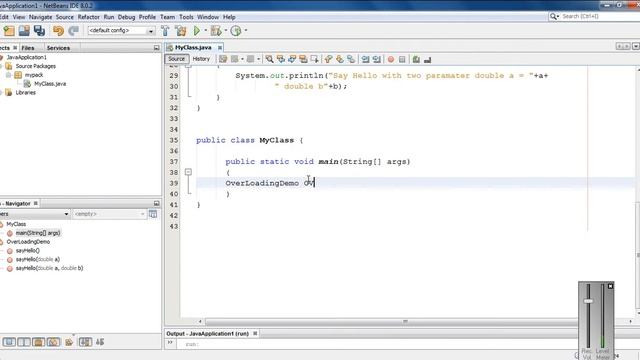This screenshot has height=360, width=640.
Task: Run the project with green arrow
Action: click(197, 31)
